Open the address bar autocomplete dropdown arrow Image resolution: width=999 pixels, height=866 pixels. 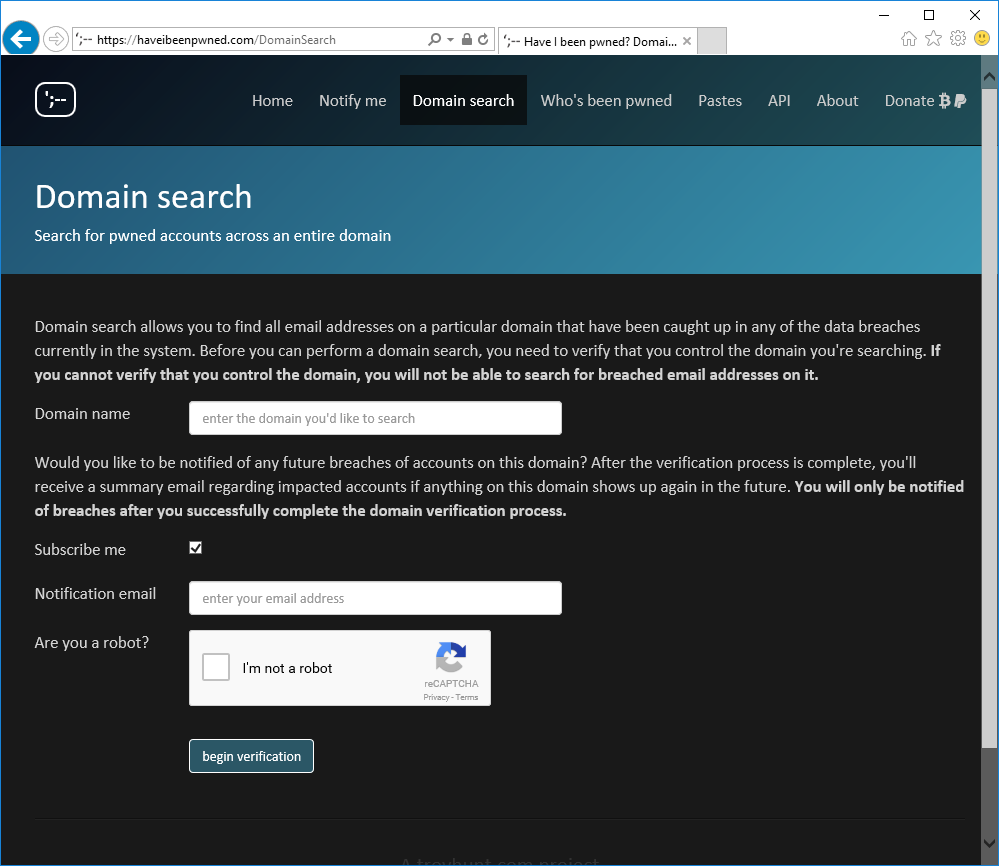450,40
